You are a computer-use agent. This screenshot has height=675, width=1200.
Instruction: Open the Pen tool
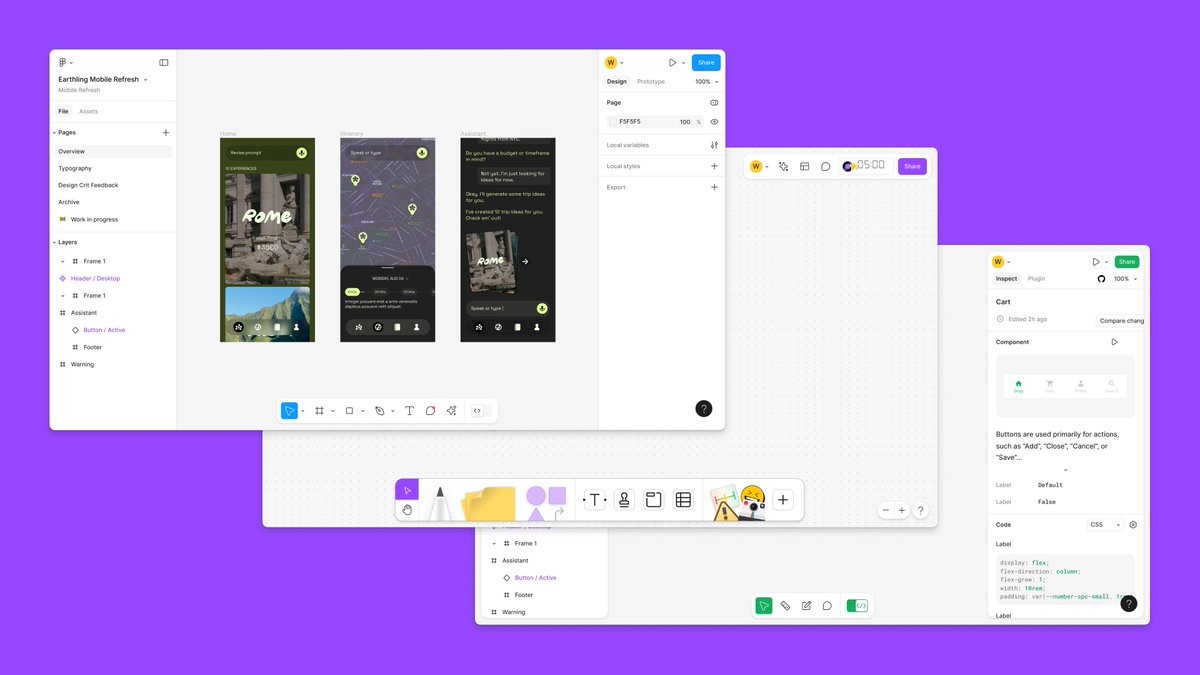tap(382, 410)
